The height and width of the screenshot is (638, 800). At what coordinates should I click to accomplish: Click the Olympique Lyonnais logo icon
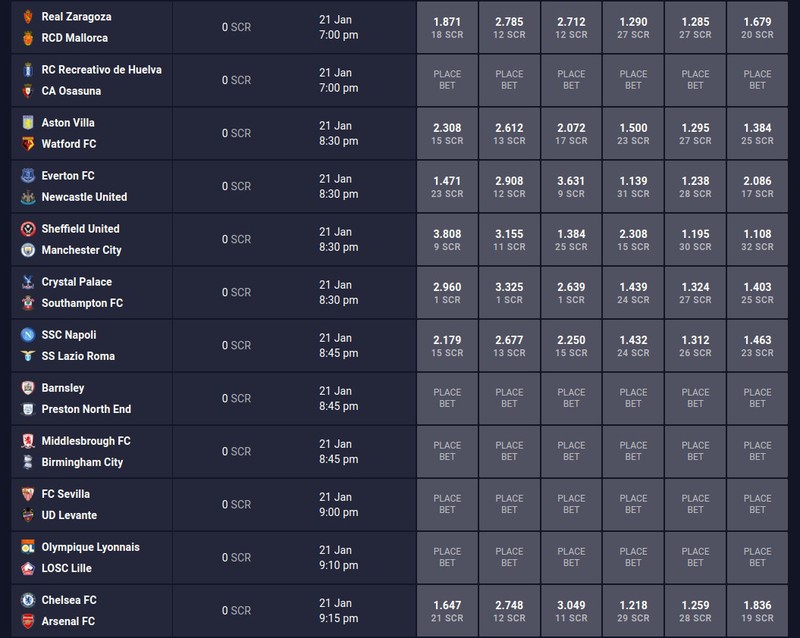[x=28, y=547]
